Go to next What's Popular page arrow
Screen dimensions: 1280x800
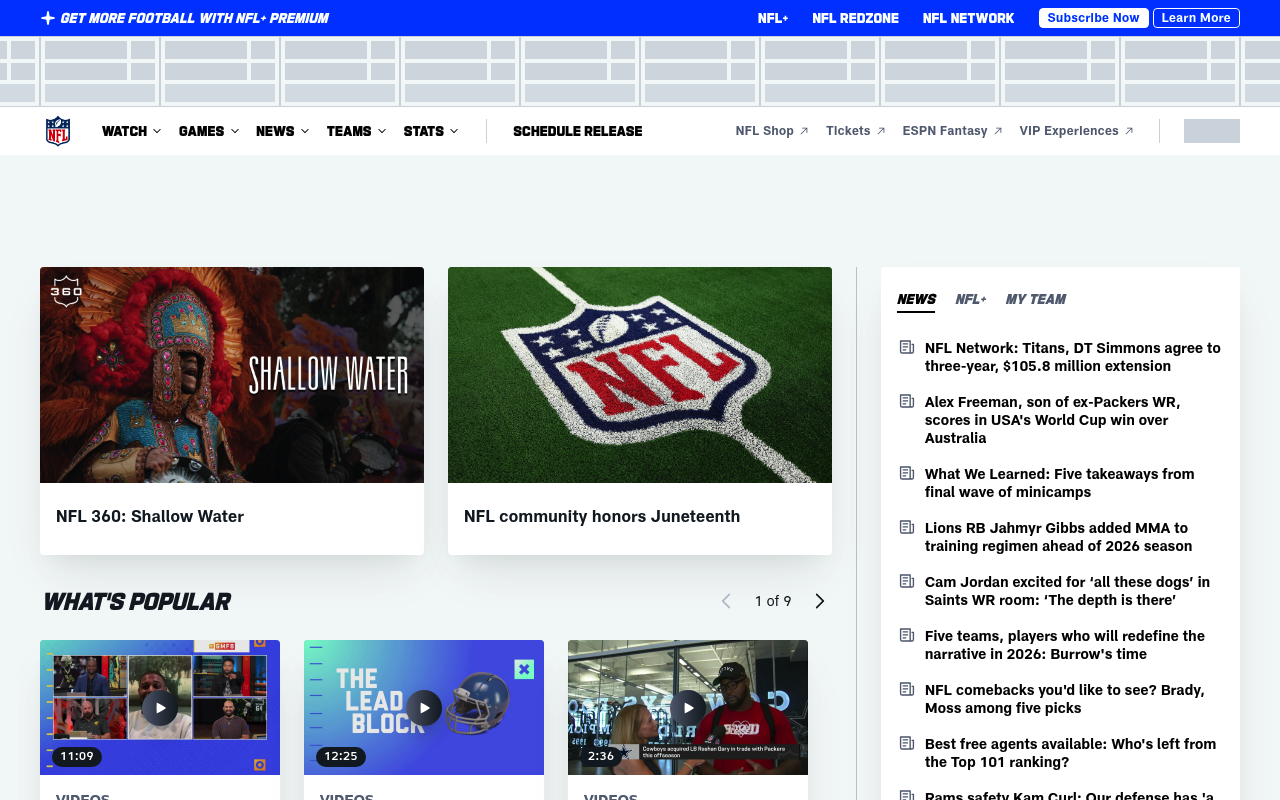click(820, 601)
